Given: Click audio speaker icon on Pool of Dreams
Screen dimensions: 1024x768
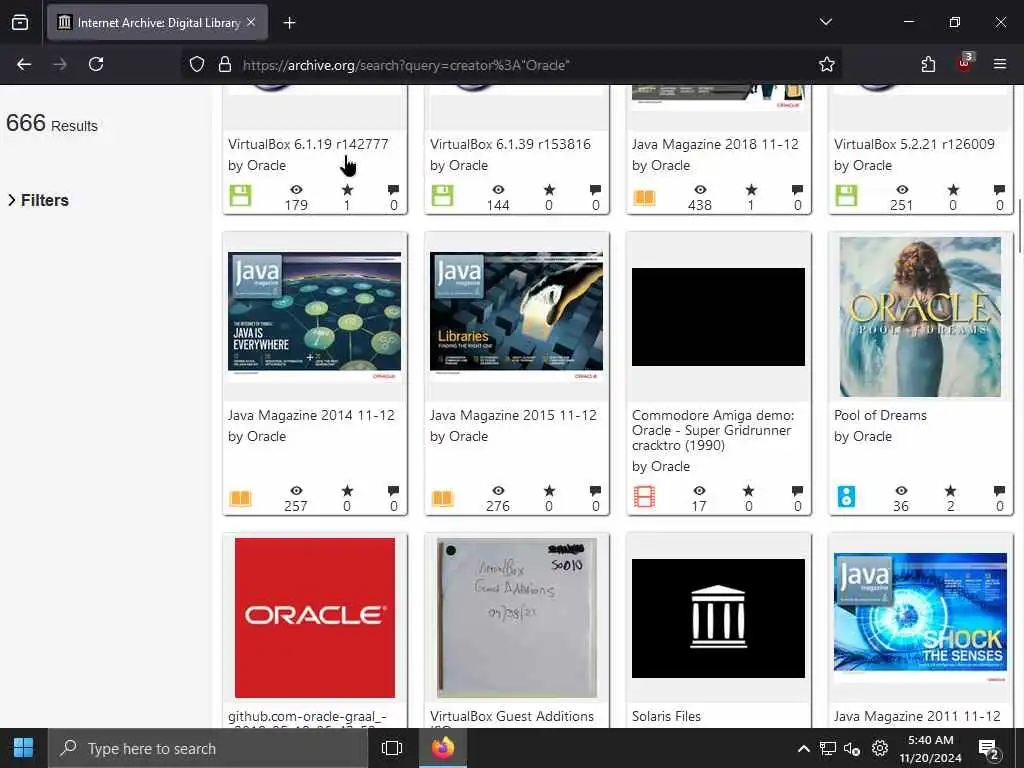Looking at the screenshot, I should pyautogui.click(x=846, y=497).
